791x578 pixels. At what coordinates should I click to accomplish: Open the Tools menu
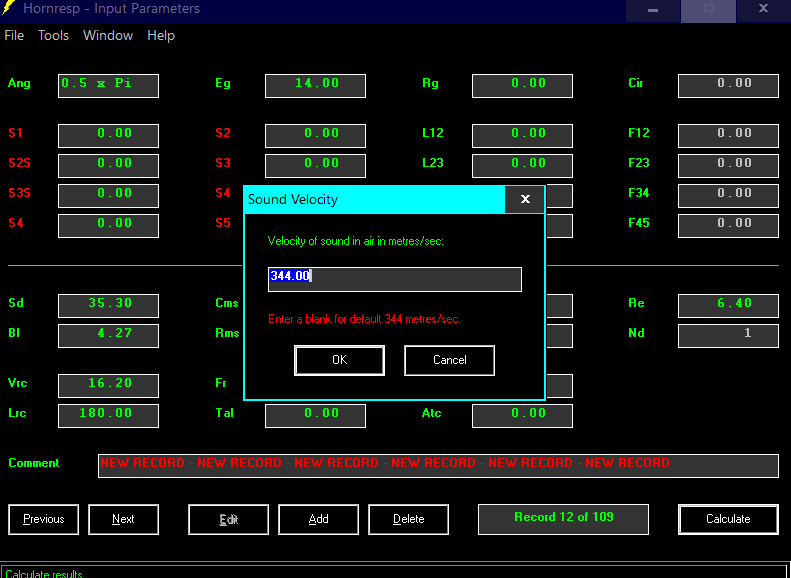tap(53, 35)
